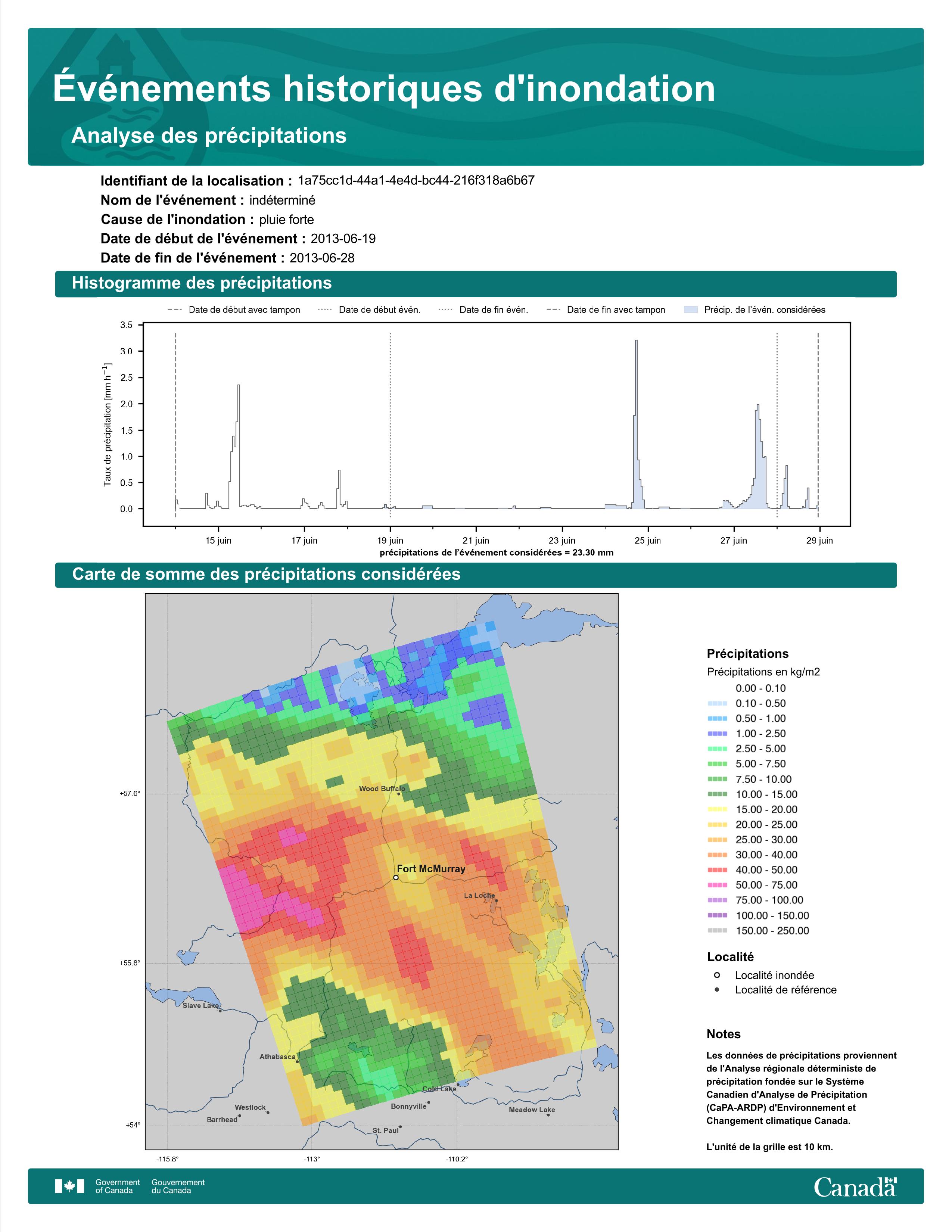Viewport: 952px width, 1232px height.
Task: Click the La Loche map label
Action: pos(479,895)
